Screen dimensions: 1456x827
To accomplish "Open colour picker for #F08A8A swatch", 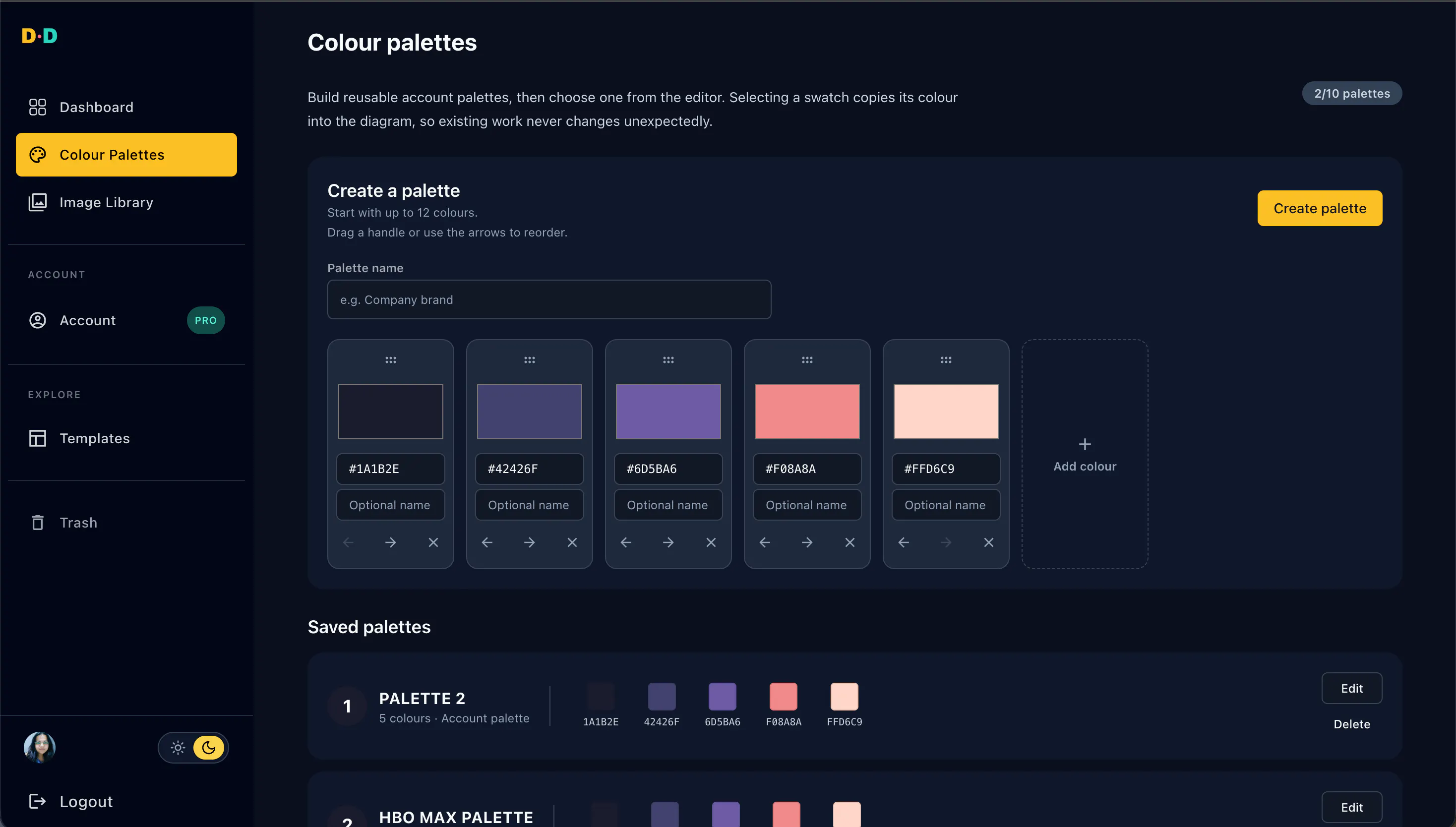I will [807, 411].
